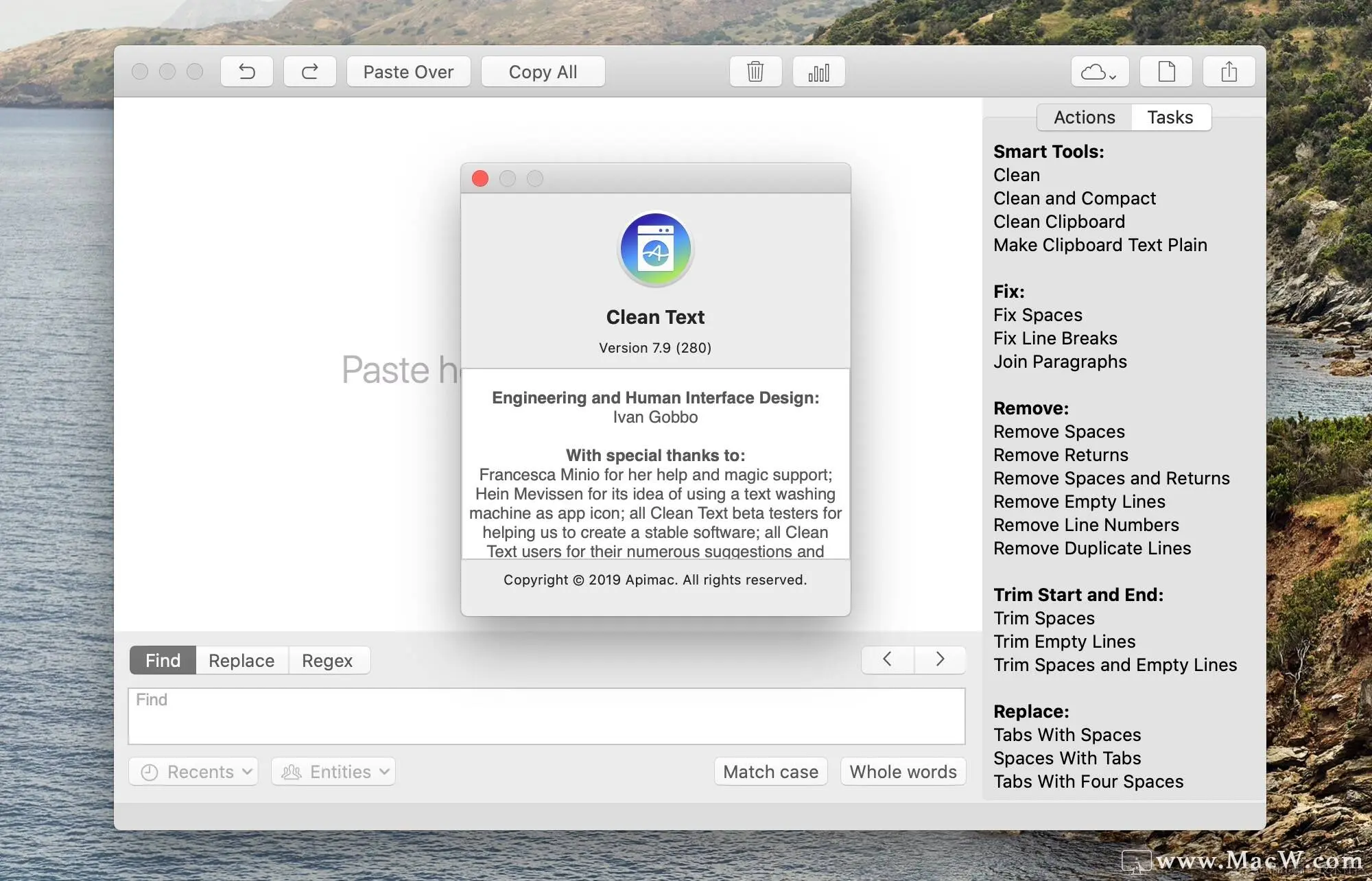The height and width of the screenshot is (881, 1372).
Task: Click Remove Empty Lines action
Action: [1079, 502]
